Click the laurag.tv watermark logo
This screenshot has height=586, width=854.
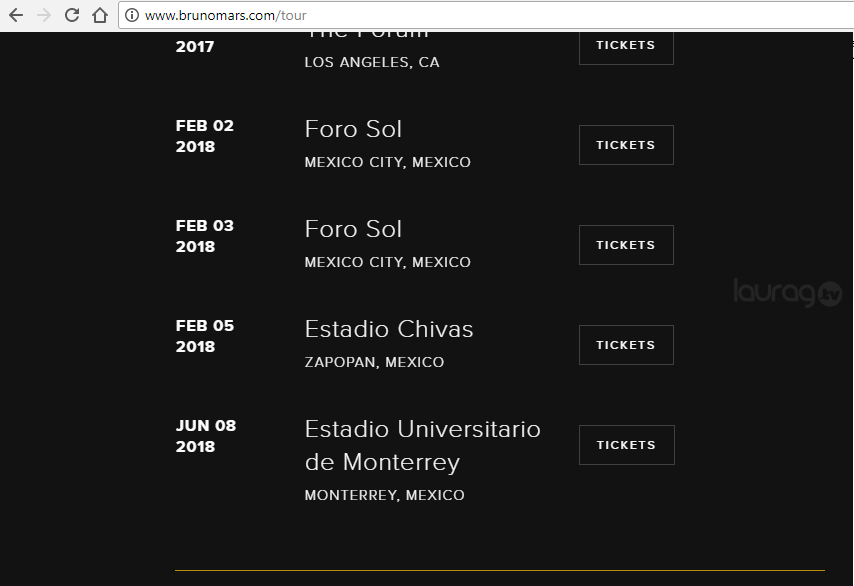(787, 292)
